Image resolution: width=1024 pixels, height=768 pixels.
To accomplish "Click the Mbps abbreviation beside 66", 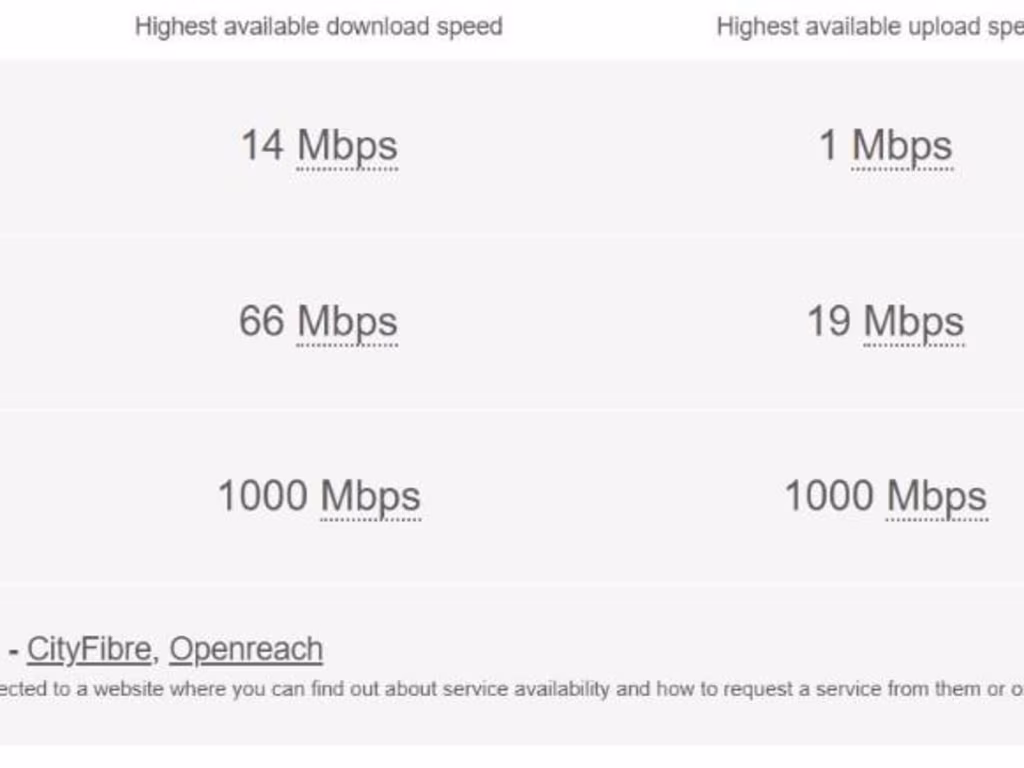I will coord(347,322).
